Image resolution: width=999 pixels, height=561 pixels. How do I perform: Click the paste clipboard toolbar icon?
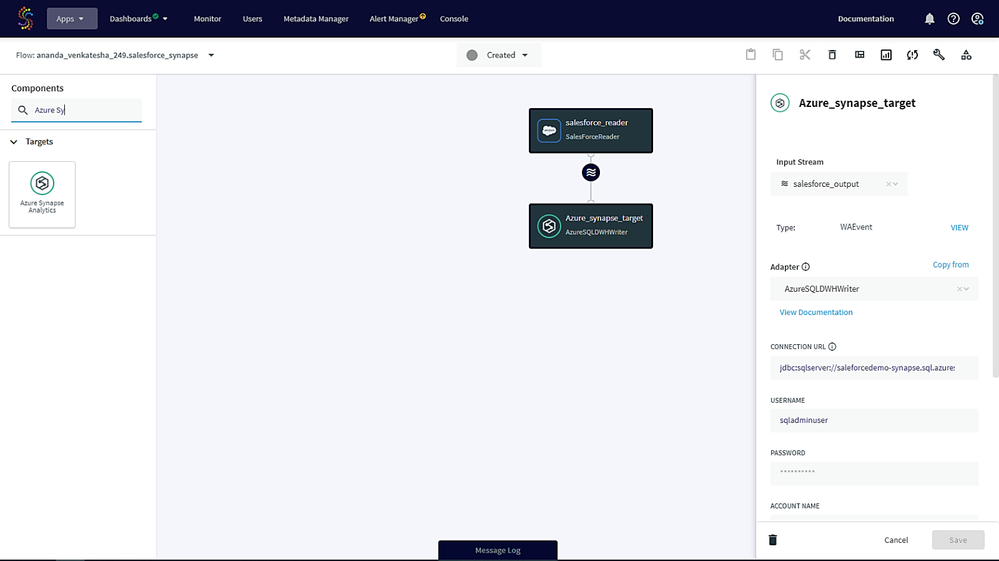pos(751,55)
